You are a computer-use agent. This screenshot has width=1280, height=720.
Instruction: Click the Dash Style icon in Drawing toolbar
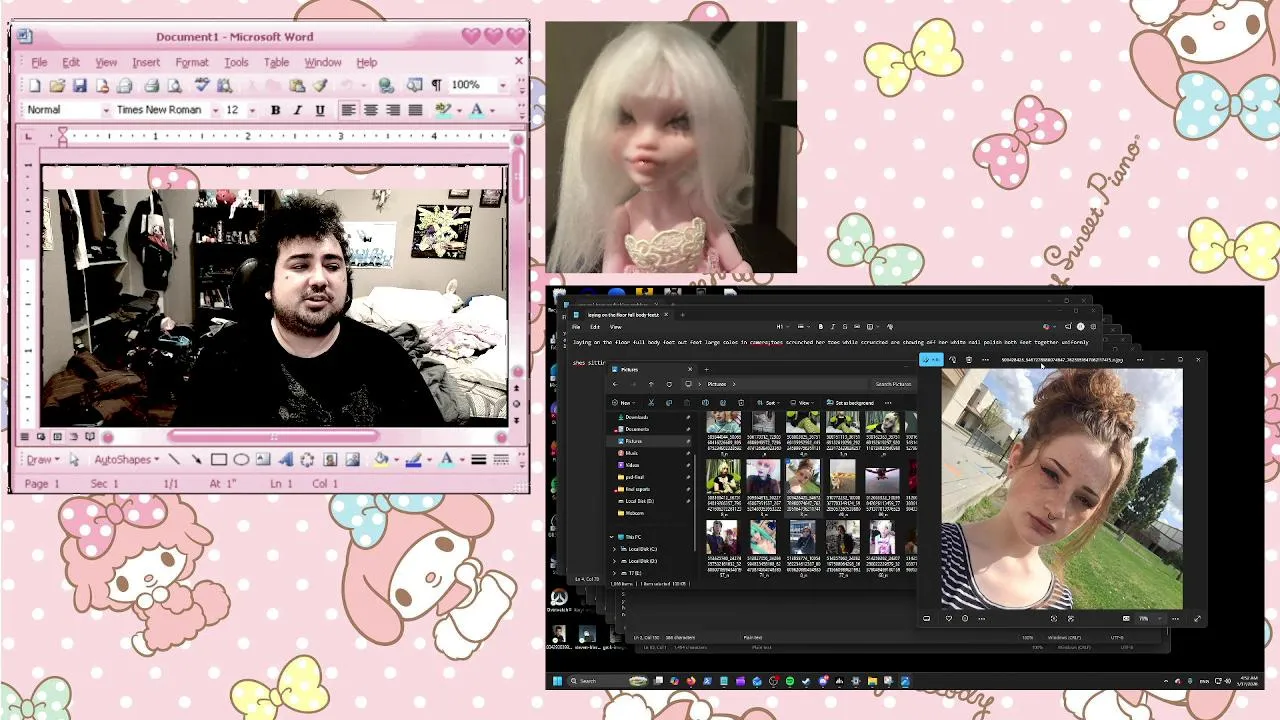coord(501,460)
